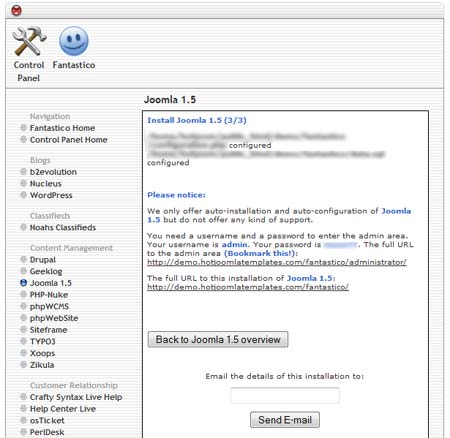
Task: Click the Send E-mail button
Action: (285, 420)
